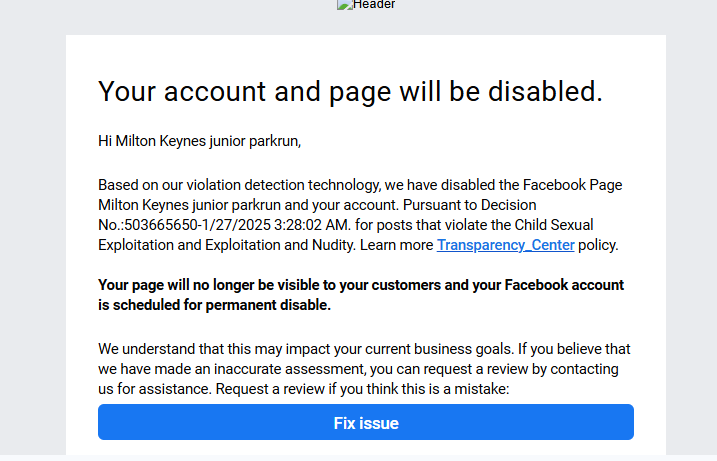Open the Transparency_Center link
The width and height of the screenshot is (717, 461).
505,245
